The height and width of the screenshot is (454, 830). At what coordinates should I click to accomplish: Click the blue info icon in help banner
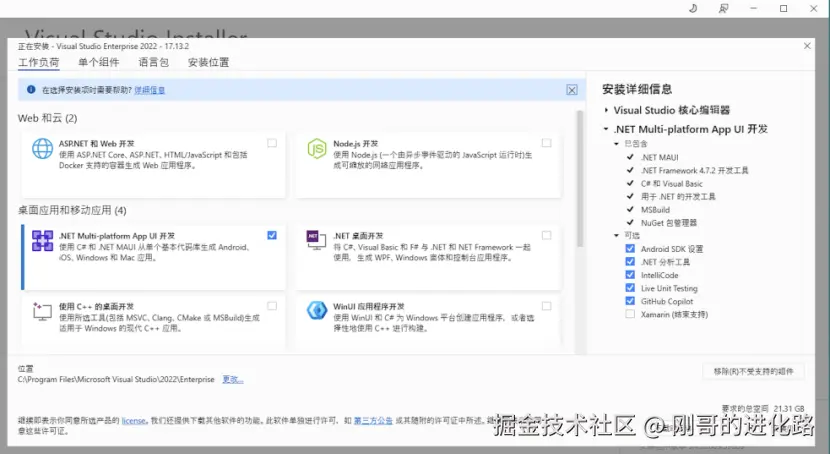tap(31, 89)
